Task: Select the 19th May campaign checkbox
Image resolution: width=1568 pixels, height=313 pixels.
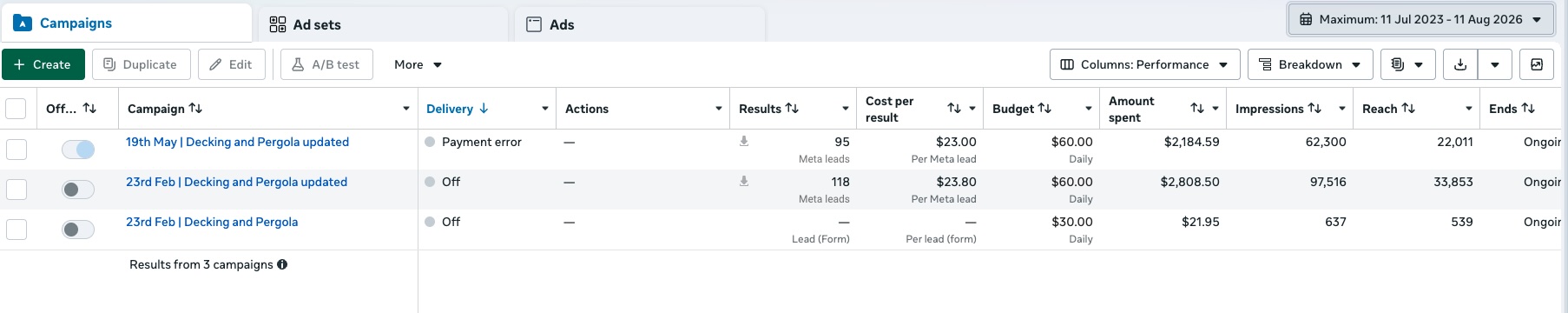Action: click(16, 150)
